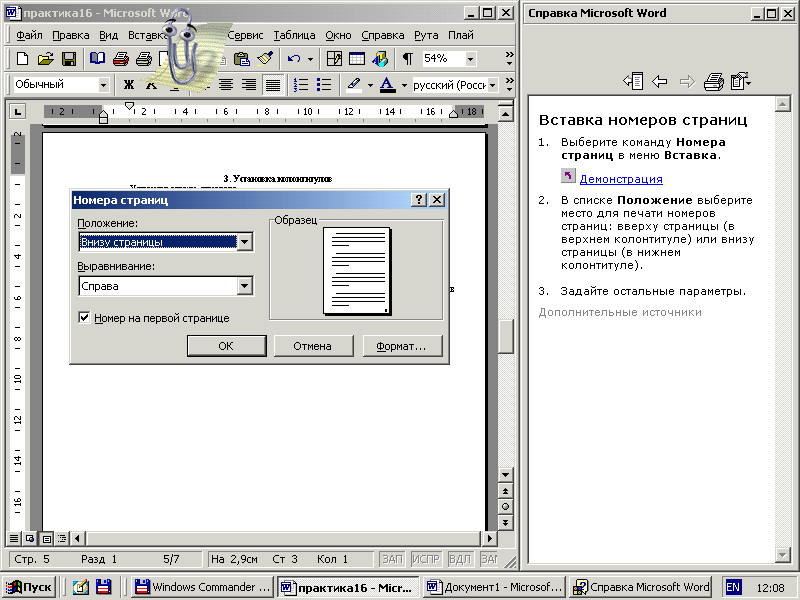Open the Обычный style dropdown

(x=104, y=85)
